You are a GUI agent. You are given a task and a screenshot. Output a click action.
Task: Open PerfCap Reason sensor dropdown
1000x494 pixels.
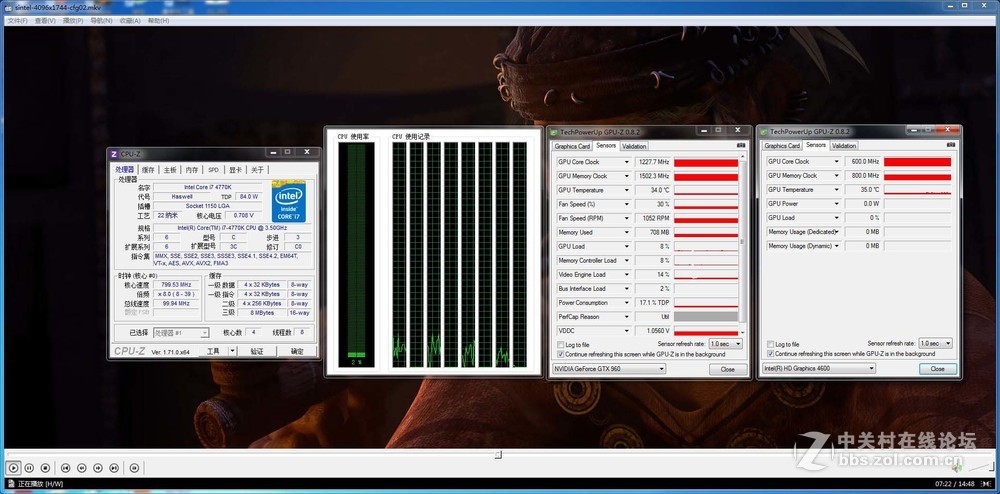click(627, 317)
